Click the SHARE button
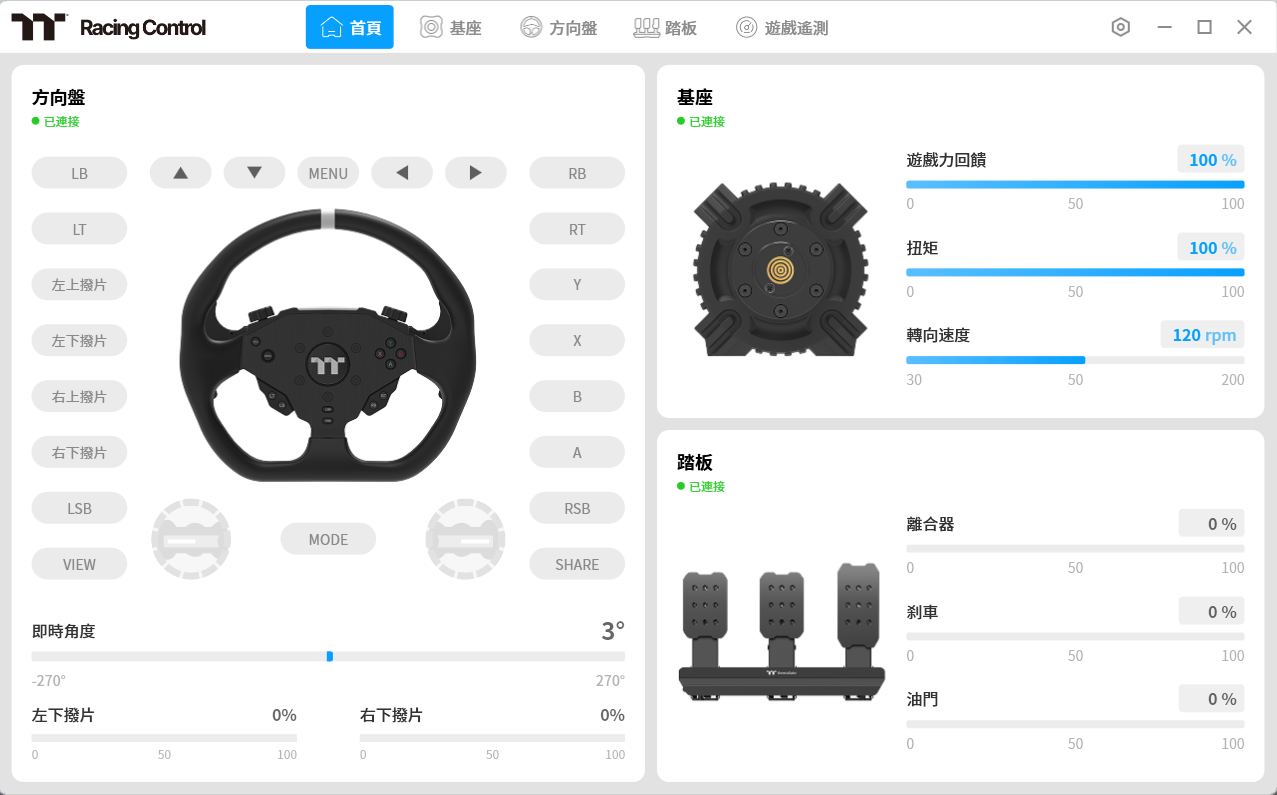This screenshot has width=1277, height=795. [x=577, y=564]
